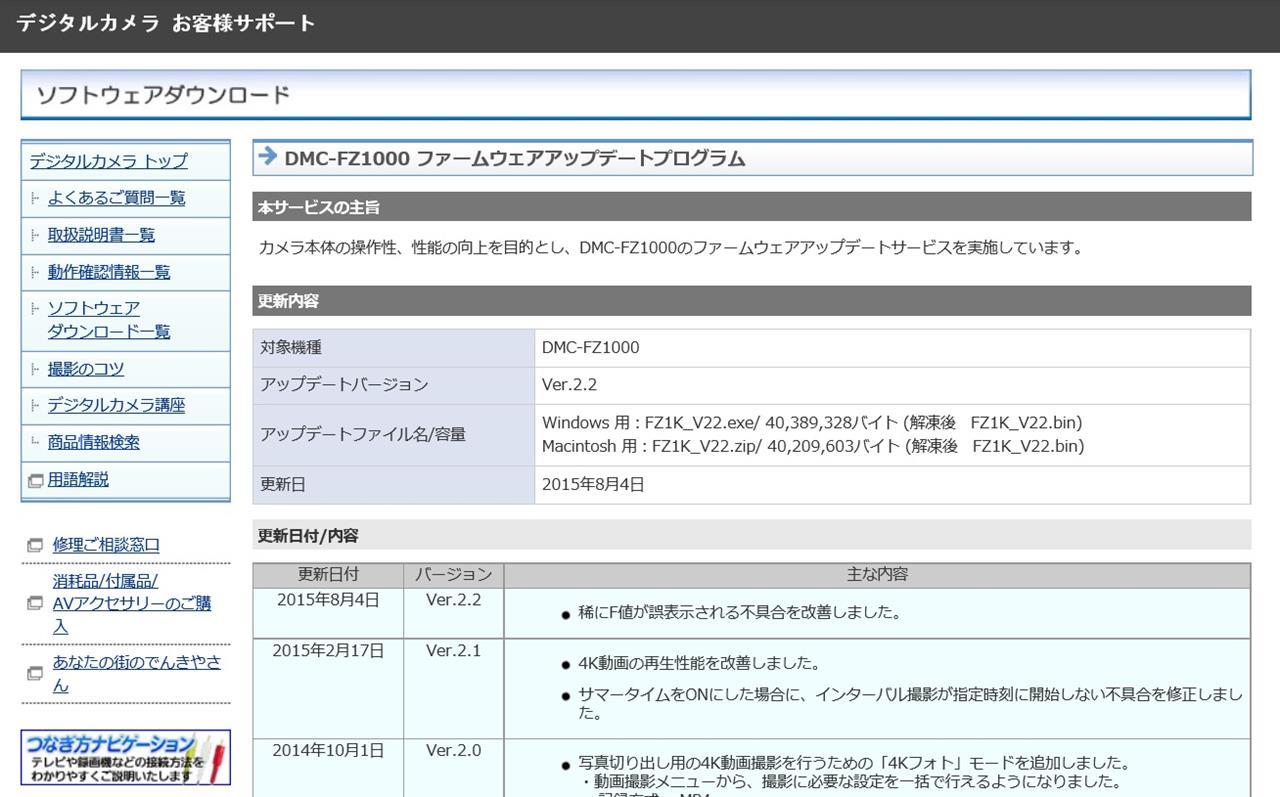Open 動作確認情報一覧 link
Image resolution: width=1280 pixels, height=797 pixels.
coord(109,272)
